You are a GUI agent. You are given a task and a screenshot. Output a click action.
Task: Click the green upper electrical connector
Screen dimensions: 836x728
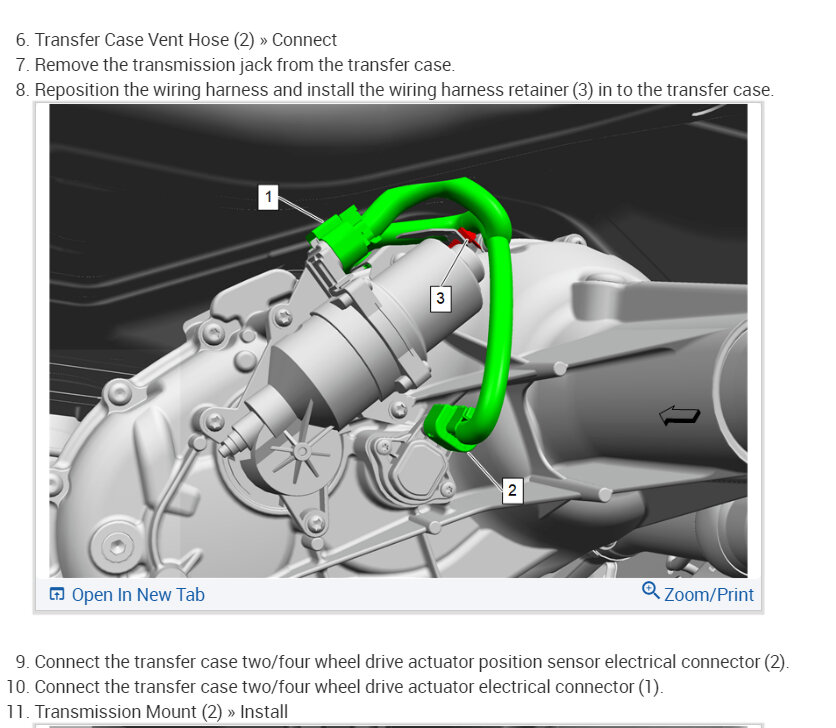coord(338,237)
